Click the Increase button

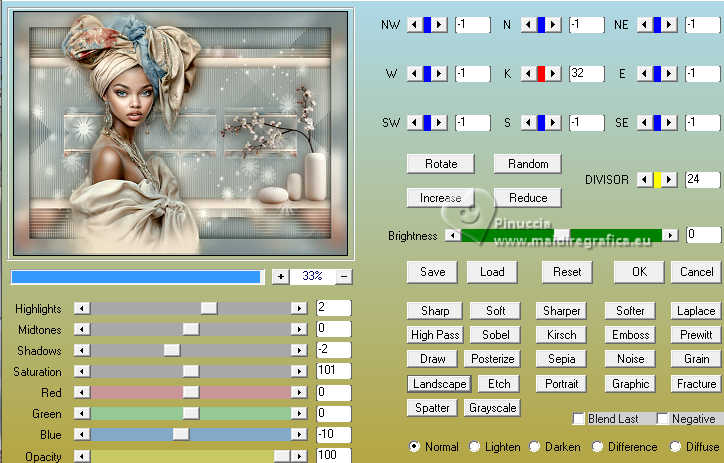pyautogui.click(x=440, y=198)
